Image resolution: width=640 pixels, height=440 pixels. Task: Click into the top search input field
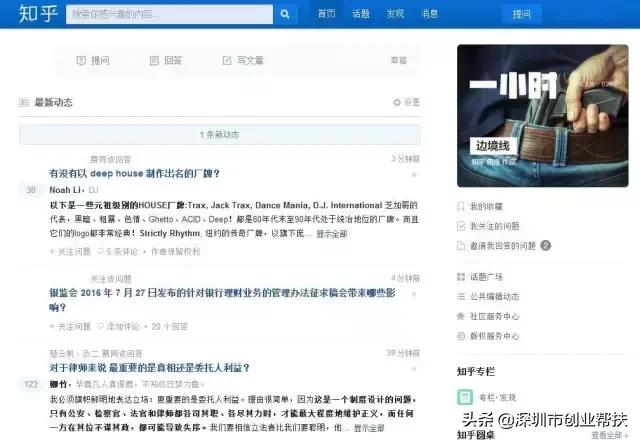click(x=168, y=14)
